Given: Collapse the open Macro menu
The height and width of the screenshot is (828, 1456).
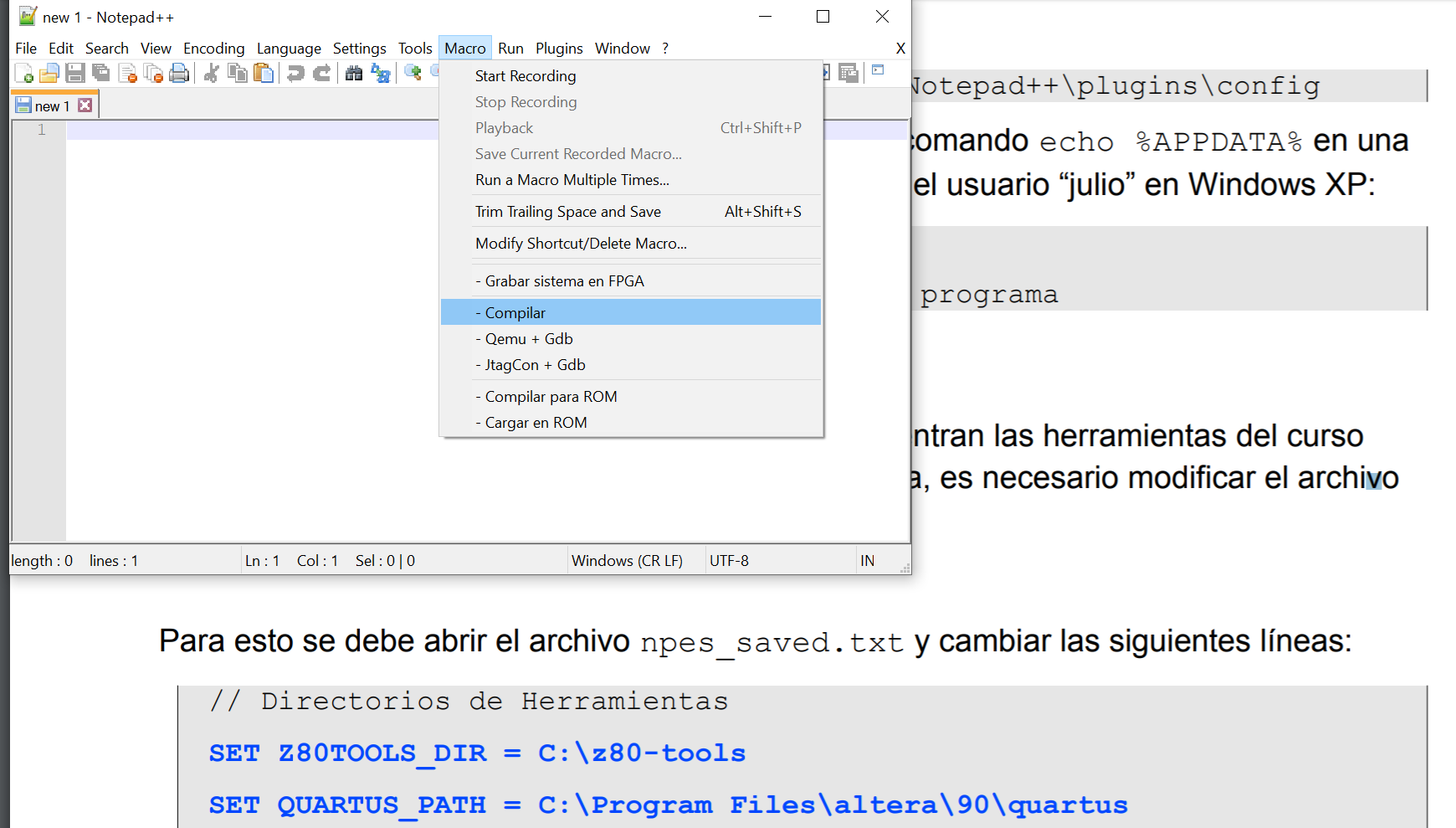Looking at the screenshot, I should pos(465,48).
